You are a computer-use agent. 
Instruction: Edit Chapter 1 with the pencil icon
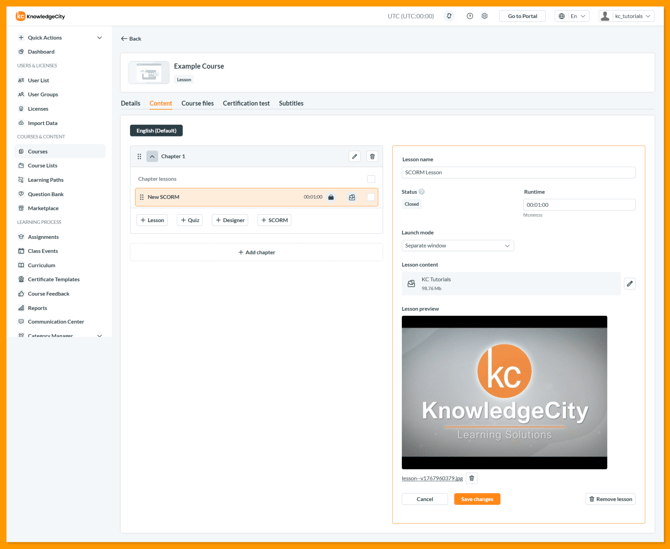click(x=354, y=156)
